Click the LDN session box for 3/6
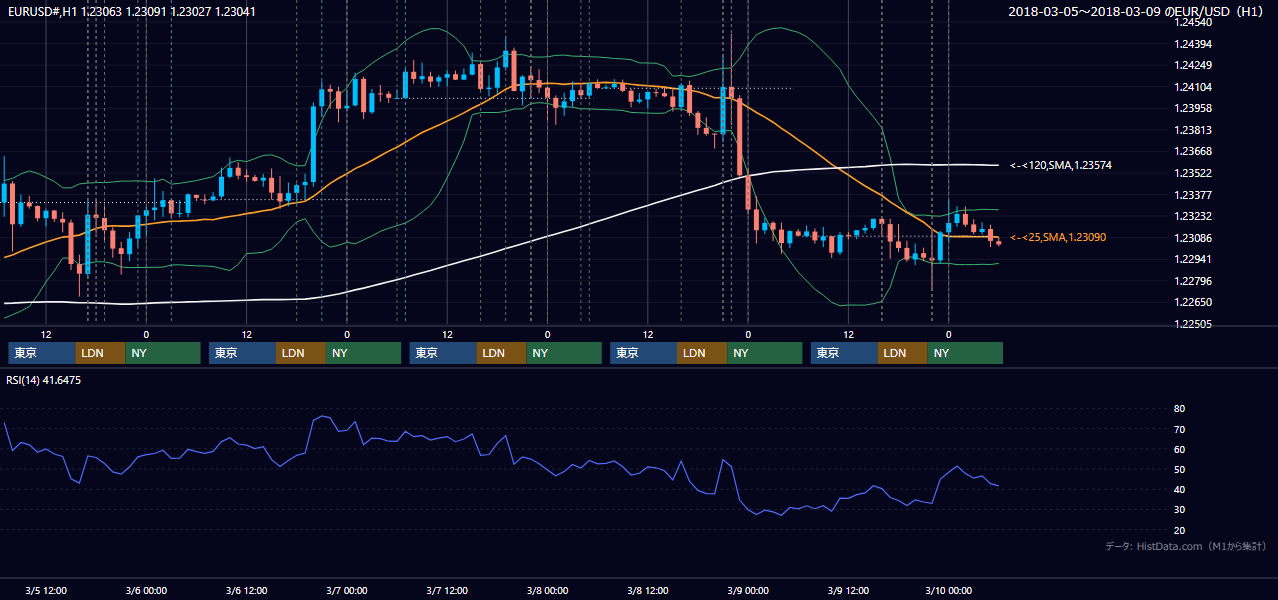The height and width of the screenshot is (600, 1278). (302, 353)
